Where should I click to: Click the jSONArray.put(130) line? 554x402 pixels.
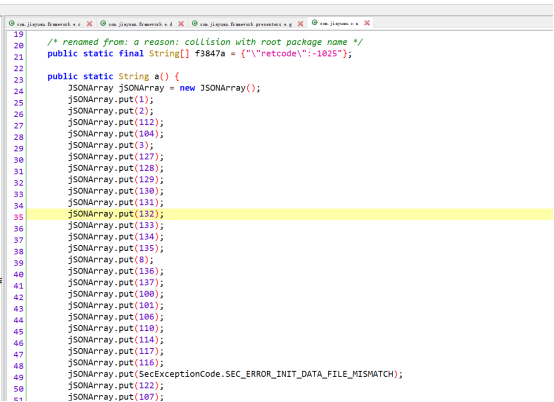click(x=116, y=191)
